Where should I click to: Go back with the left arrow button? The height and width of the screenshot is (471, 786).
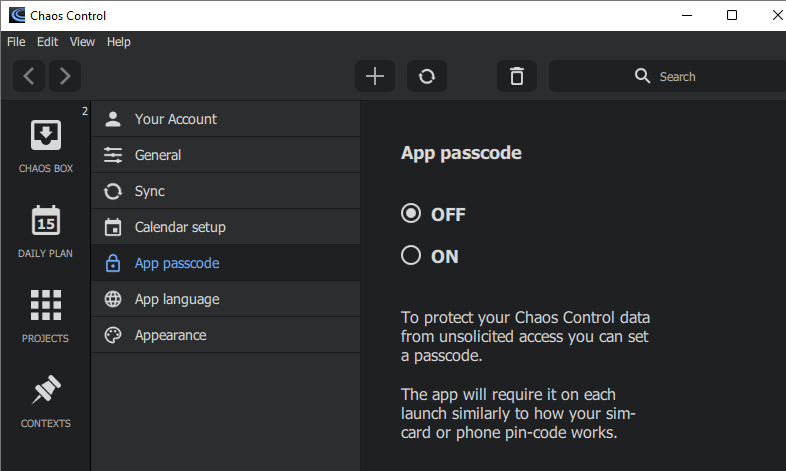29,76
